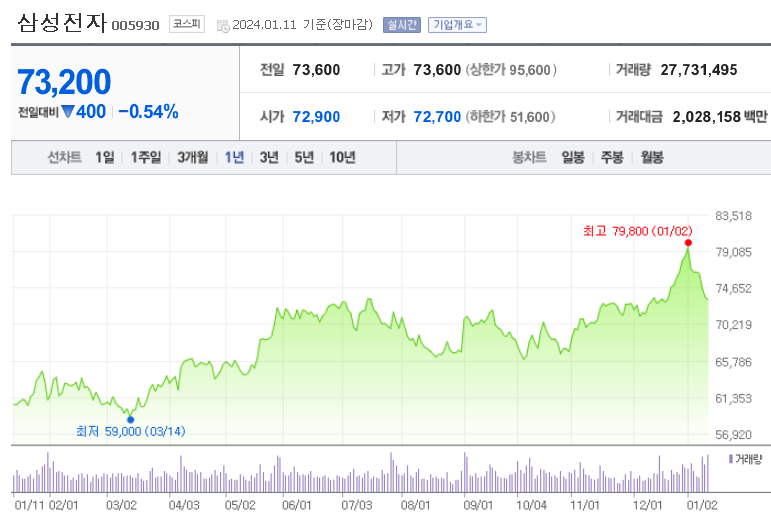Click the red 최고 peak marker dot

click(x=688, y=243)
